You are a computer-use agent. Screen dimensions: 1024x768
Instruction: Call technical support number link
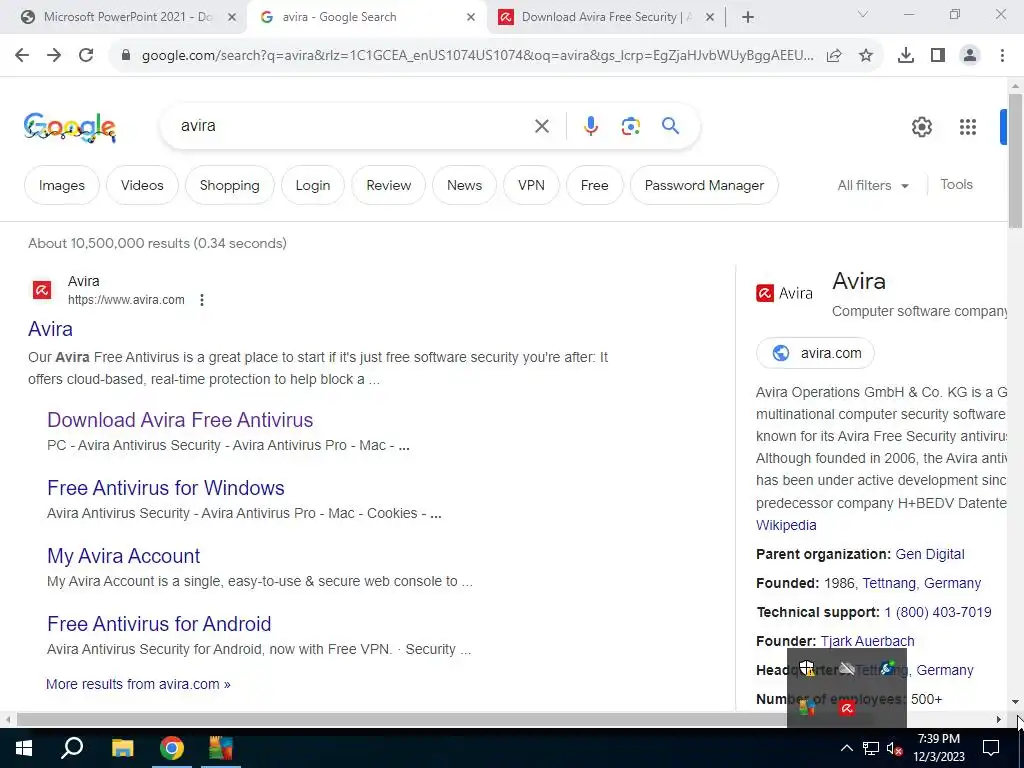pos(938,613)
